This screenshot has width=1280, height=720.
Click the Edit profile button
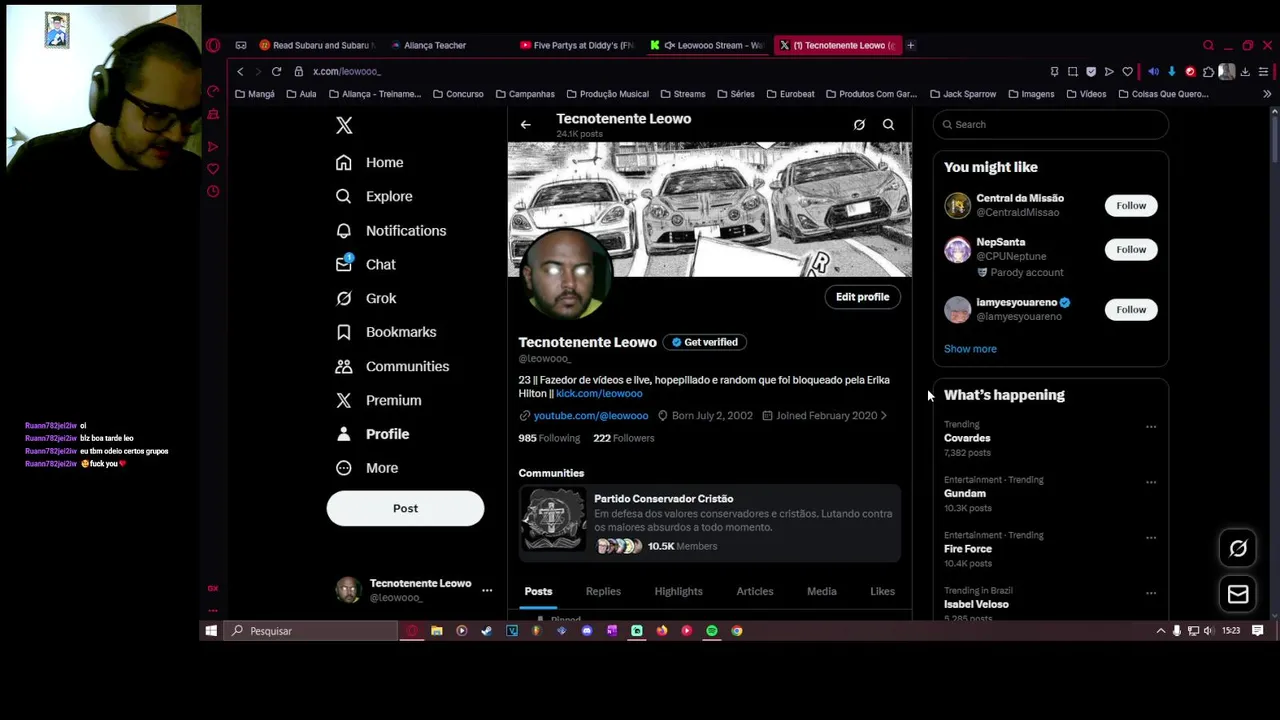click(862, 297)
